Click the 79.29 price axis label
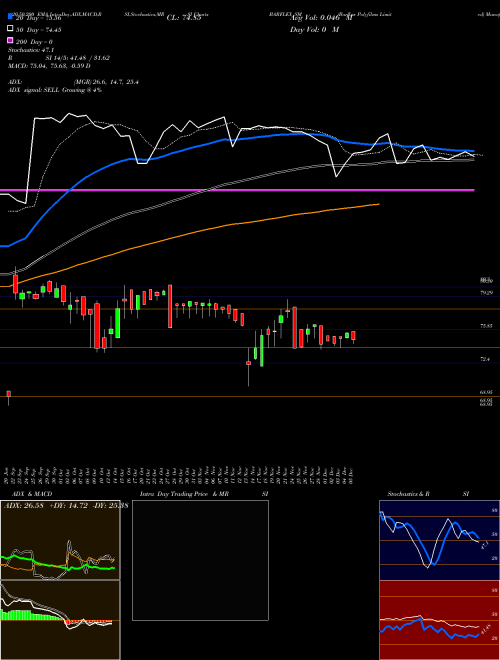 click(487, 293)
